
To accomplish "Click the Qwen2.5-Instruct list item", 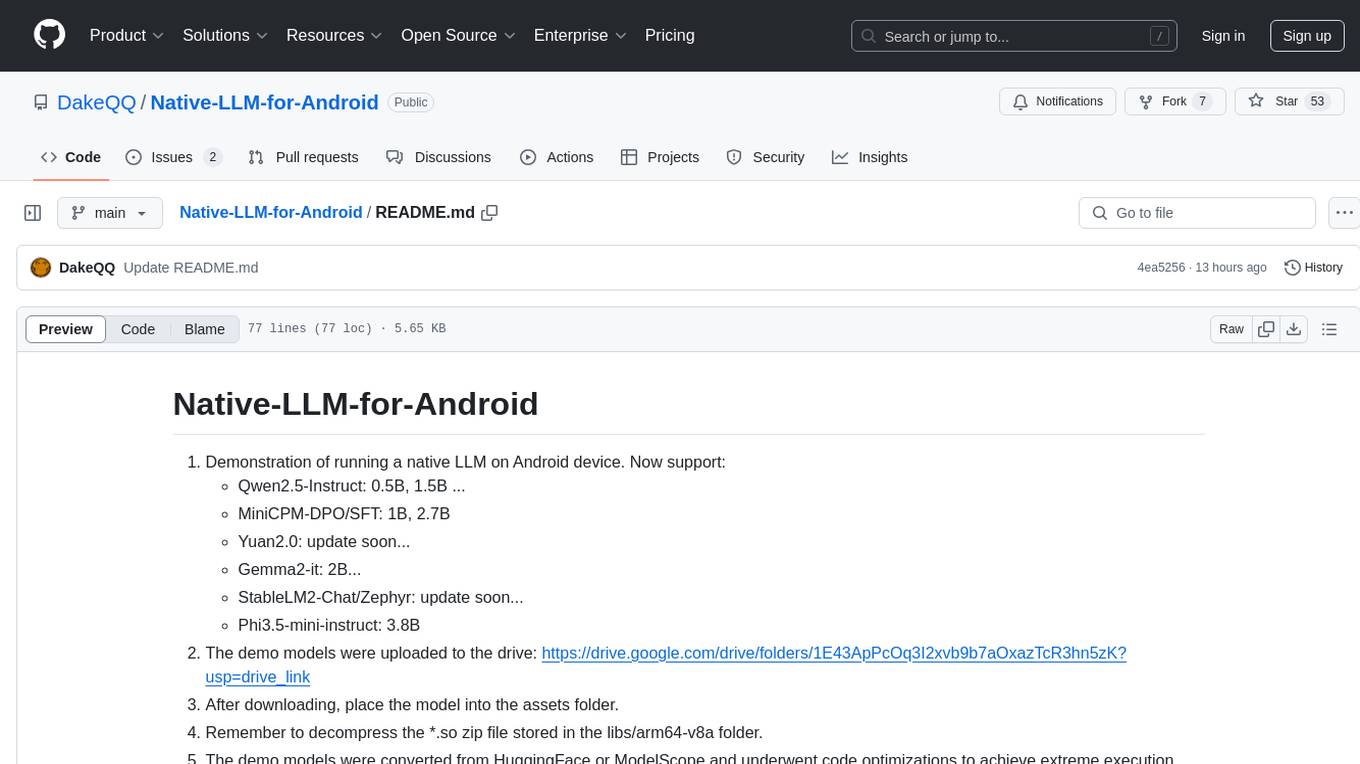I will [352, 486].
